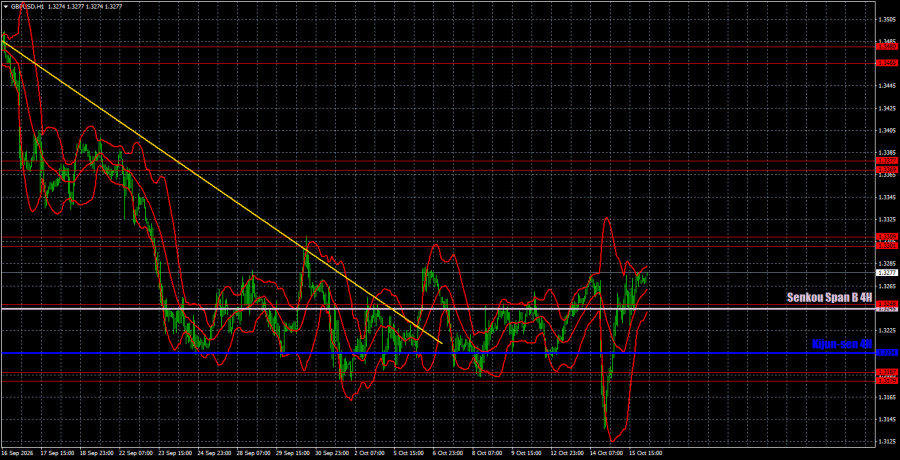Image resolution: width=900 pixels, height=460 pixels.
Task: Click the 1.3425 value on price axis
Action: pos(886,108)
